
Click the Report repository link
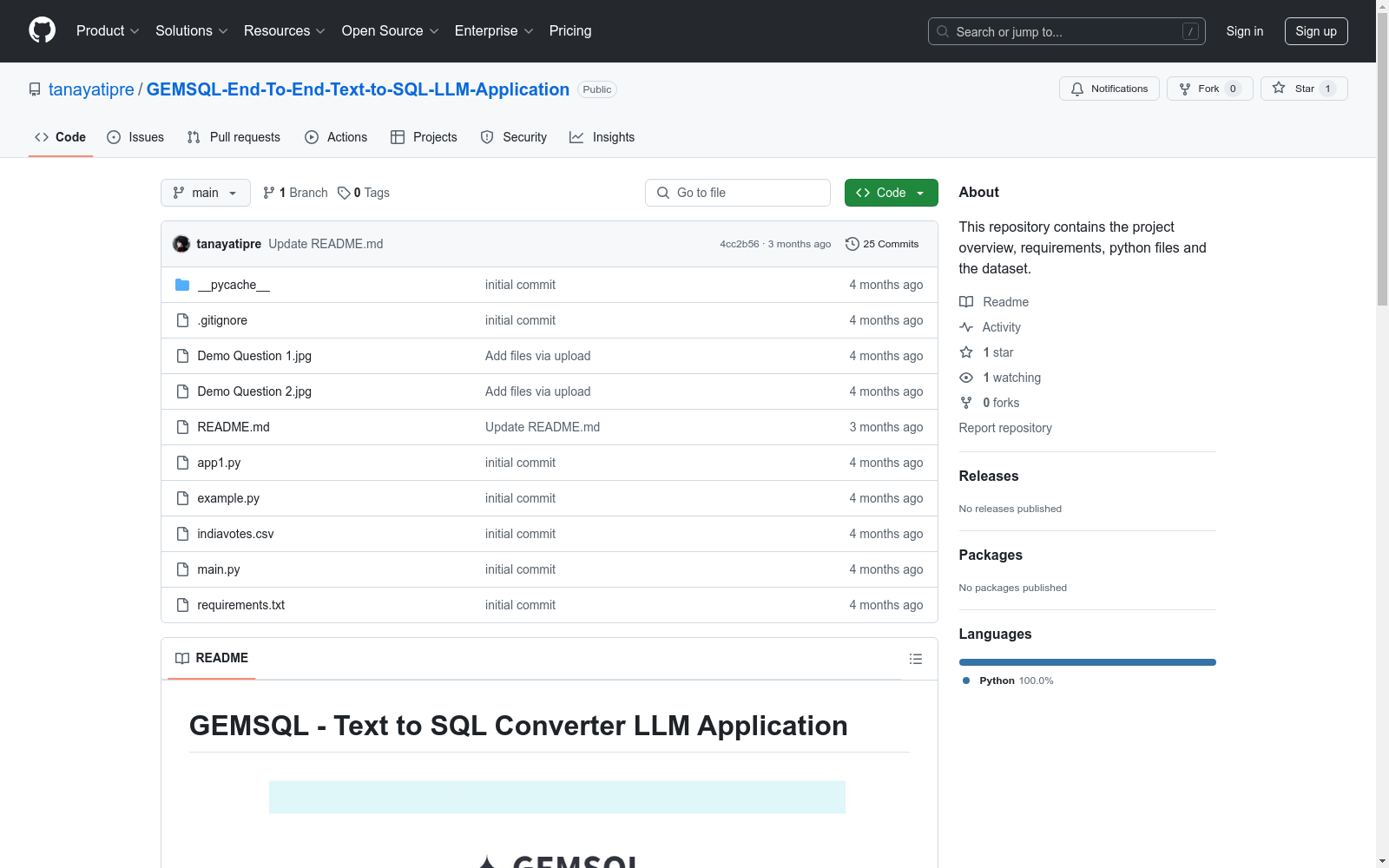[x=1005, y=428]
